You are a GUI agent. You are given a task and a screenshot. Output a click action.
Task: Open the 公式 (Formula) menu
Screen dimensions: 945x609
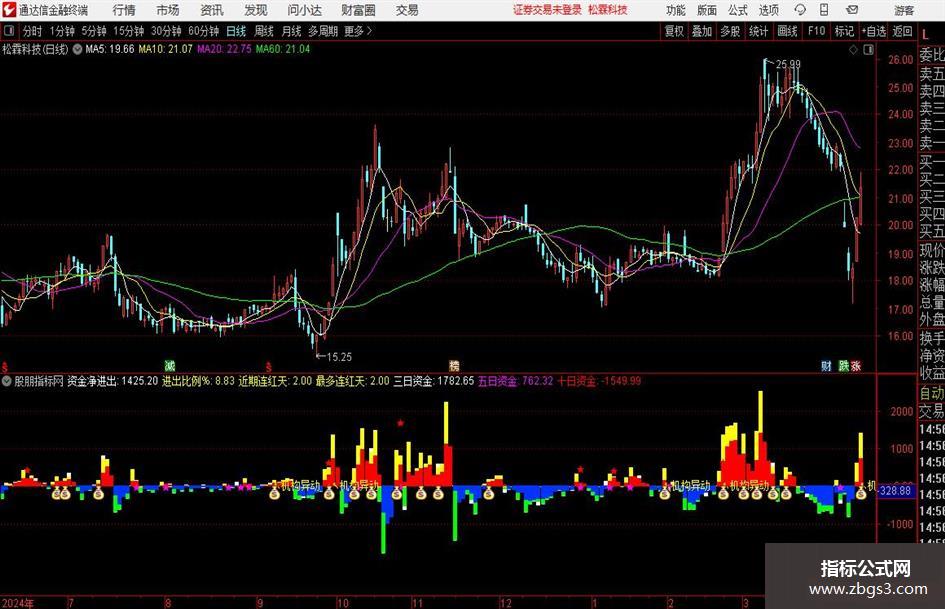pos(738,10)
